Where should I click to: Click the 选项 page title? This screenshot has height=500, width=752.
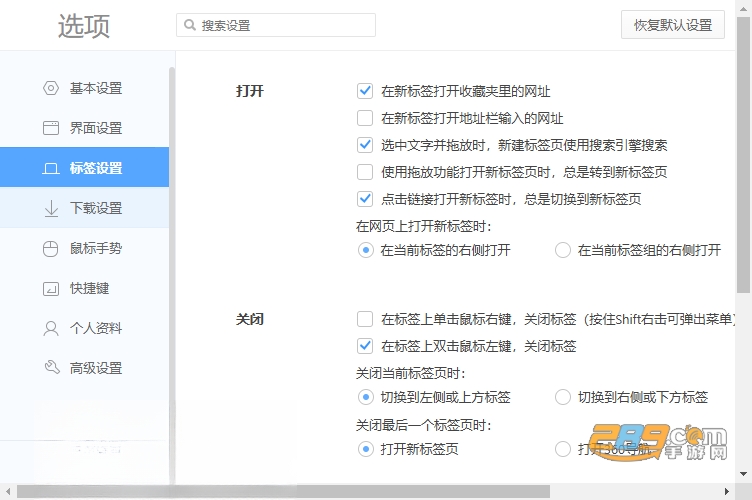coord(84,26)
